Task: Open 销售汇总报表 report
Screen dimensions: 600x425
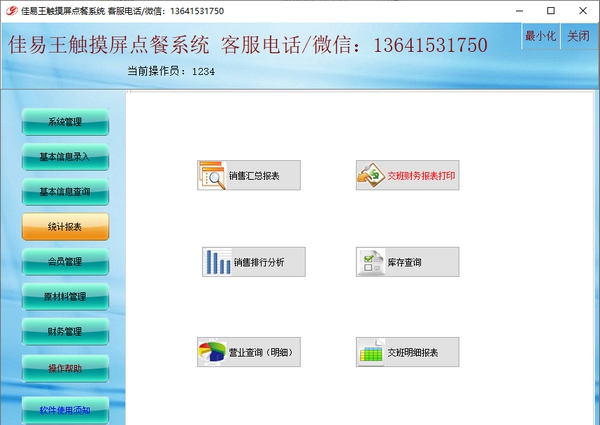Action: point(249,175)
